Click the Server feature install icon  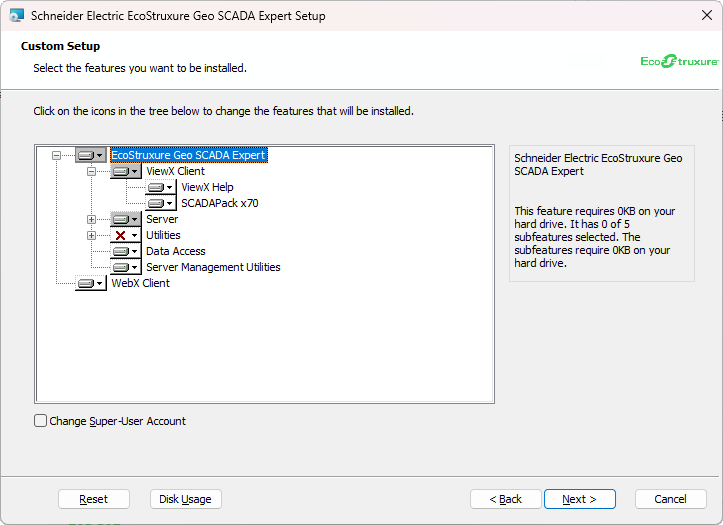coord(125,219)
